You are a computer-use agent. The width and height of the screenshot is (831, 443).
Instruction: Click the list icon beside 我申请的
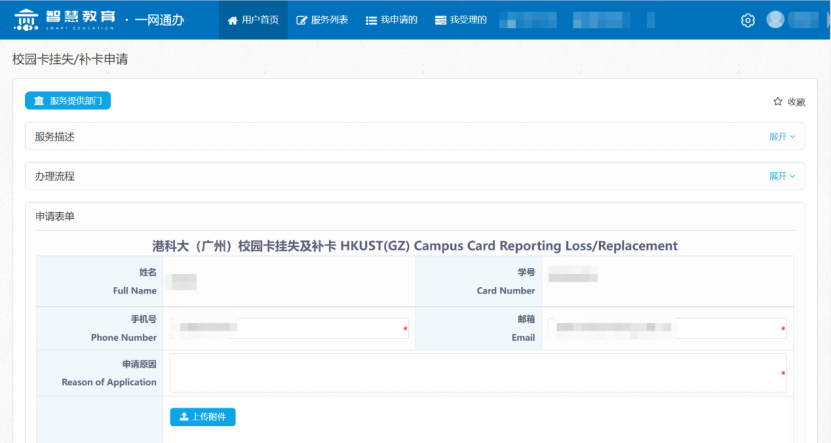tap(371, 20)
